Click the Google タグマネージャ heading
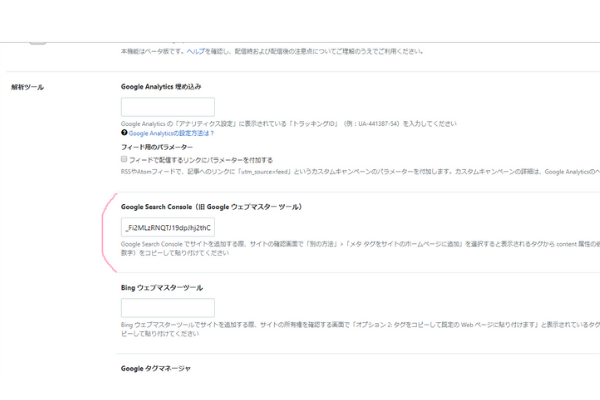The image size is (600, 400). 155,368
